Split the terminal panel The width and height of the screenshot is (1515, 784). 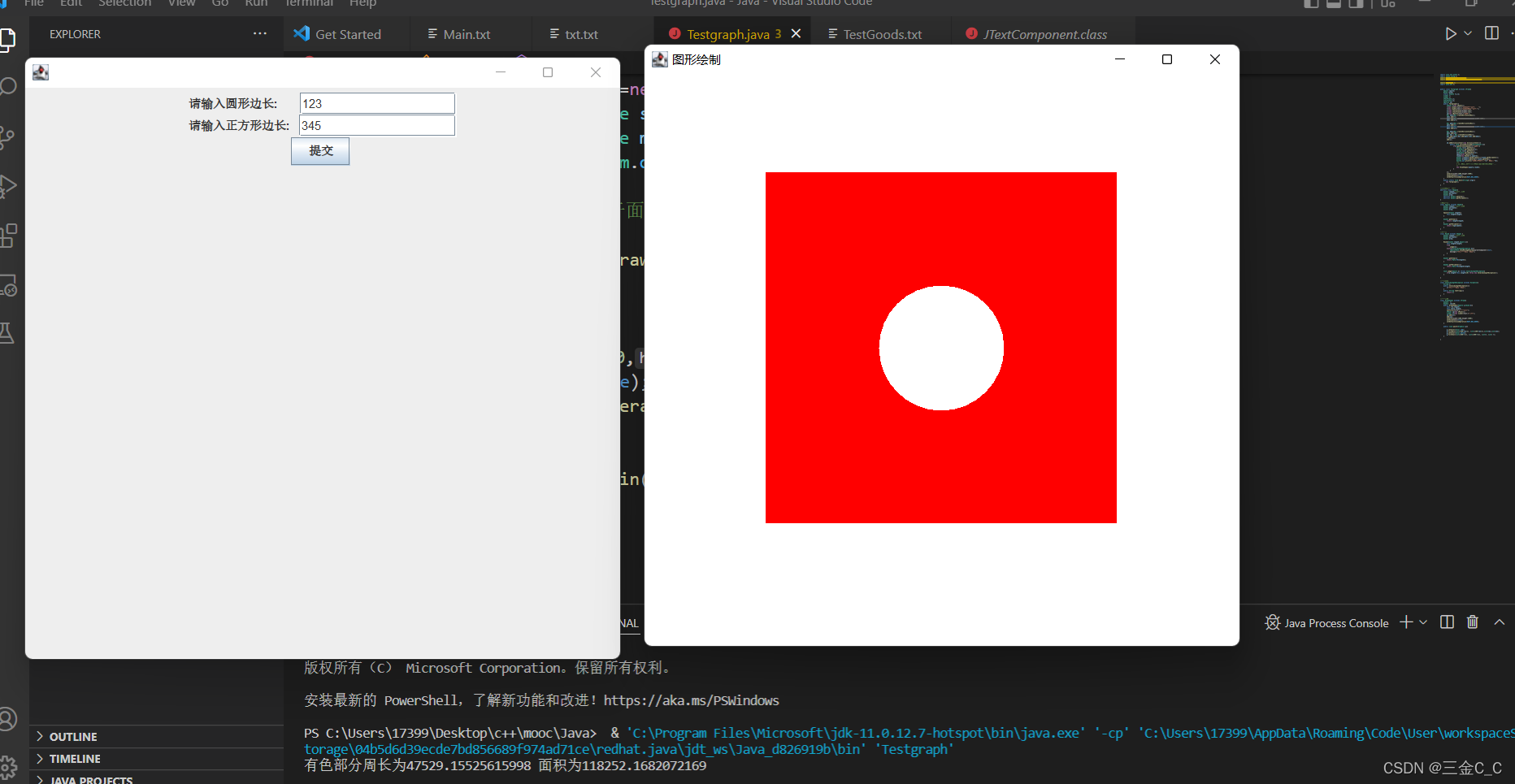click(x=1447, y=622)
